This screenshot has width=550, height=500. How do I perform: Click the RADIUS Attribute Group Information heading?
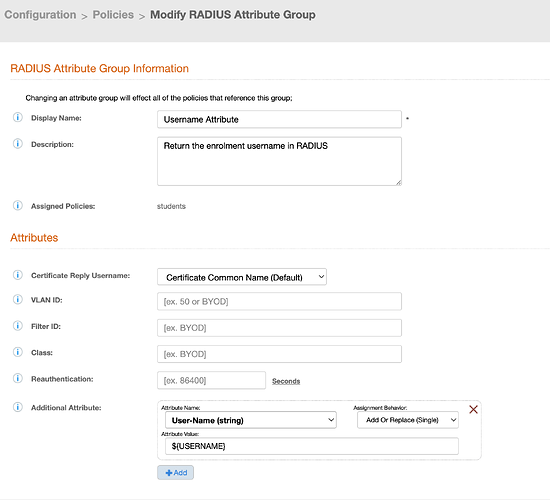click(99, 68)
